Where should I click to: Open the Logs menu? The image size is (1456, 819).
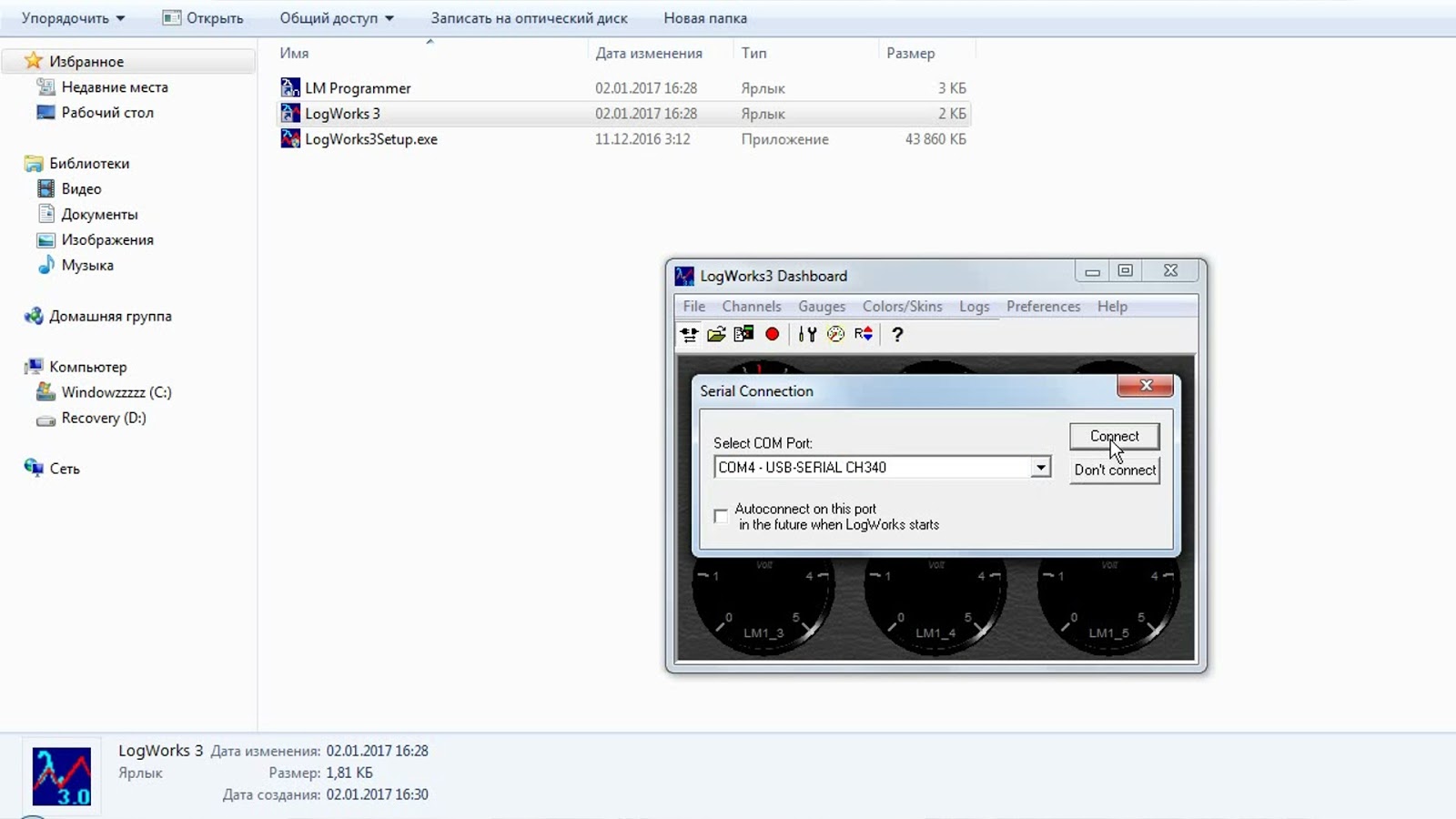point(974,307)
